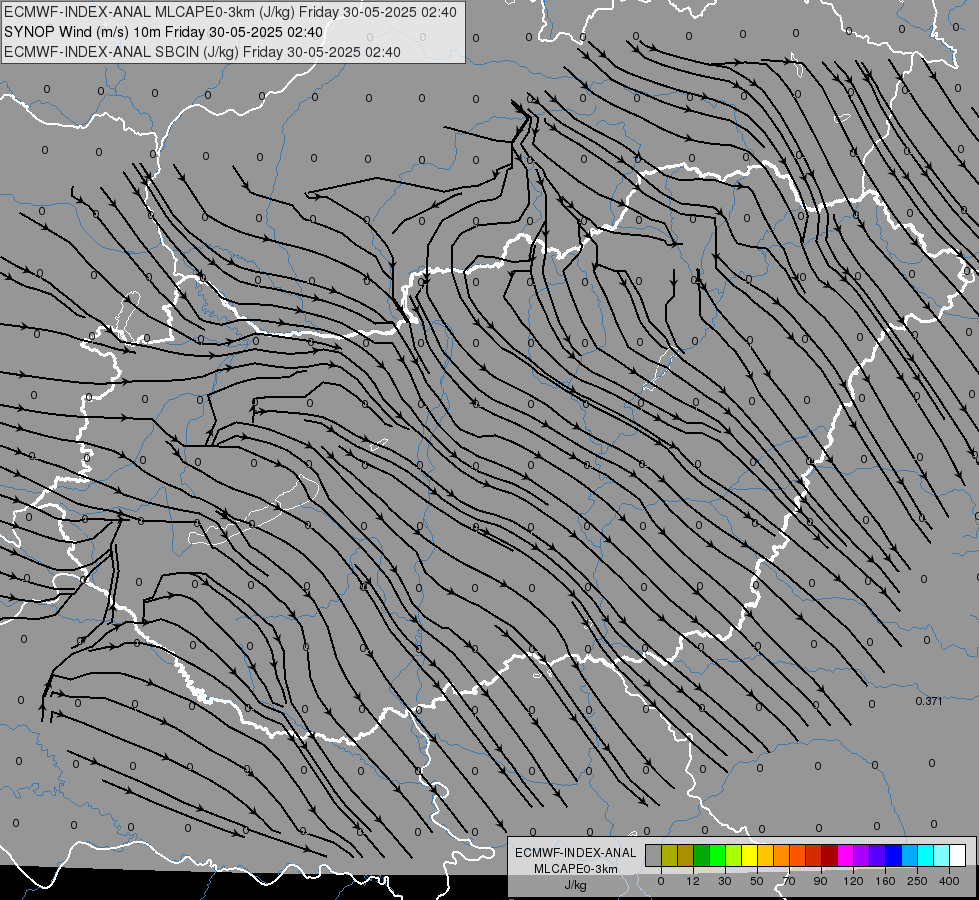Screen dimensions: 979x900
Task: Choose the sky-blue legend swatch right of 250
Action: pyautogui.click(x=910, y=855)
